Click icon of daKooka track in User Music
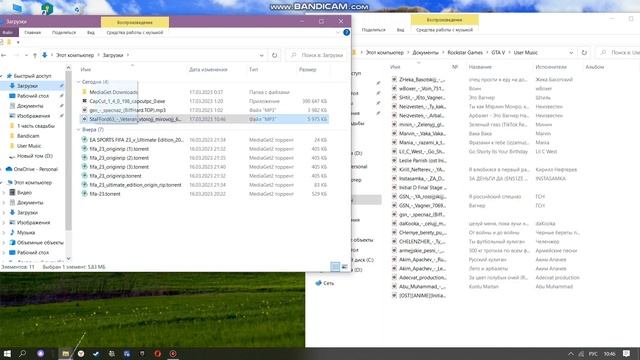This screenshot has width=640, height=360. coord(394,224)
